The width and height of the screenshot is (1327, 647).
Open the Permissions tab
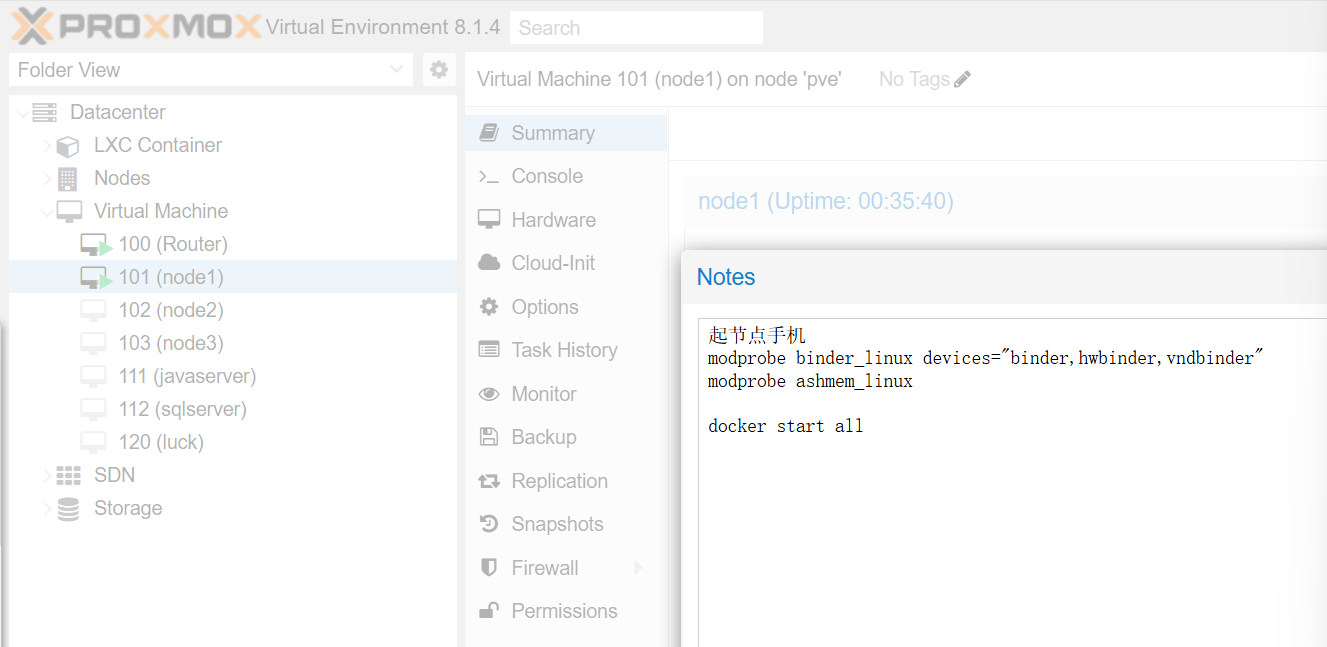point(566,611)
